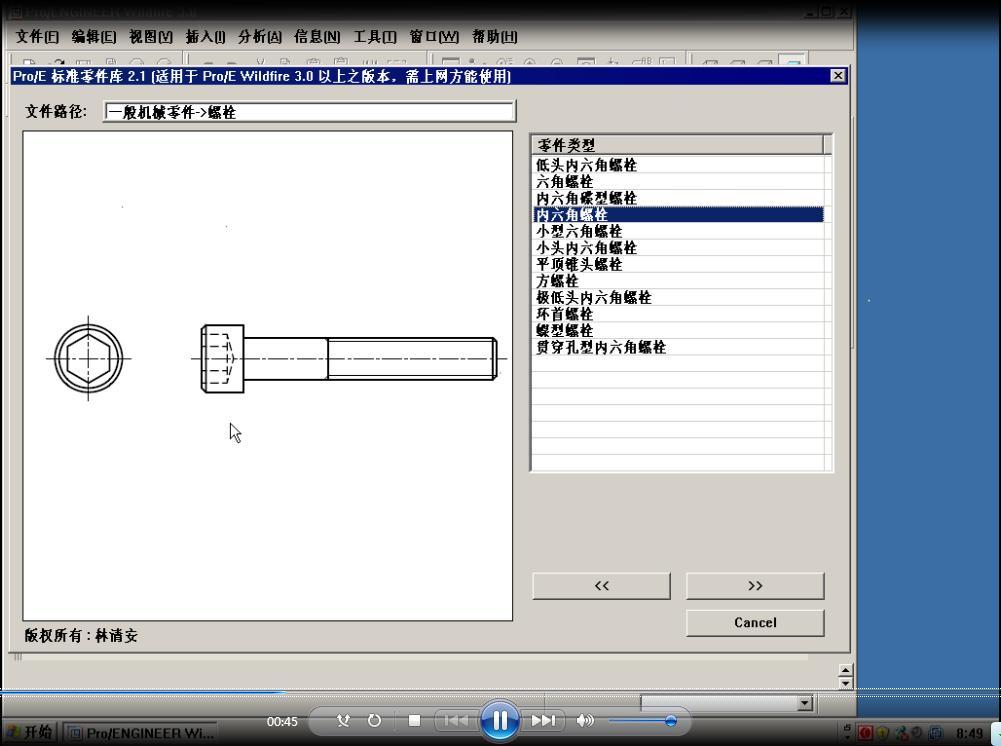Click the bolt drawing preview

[268, 376]
